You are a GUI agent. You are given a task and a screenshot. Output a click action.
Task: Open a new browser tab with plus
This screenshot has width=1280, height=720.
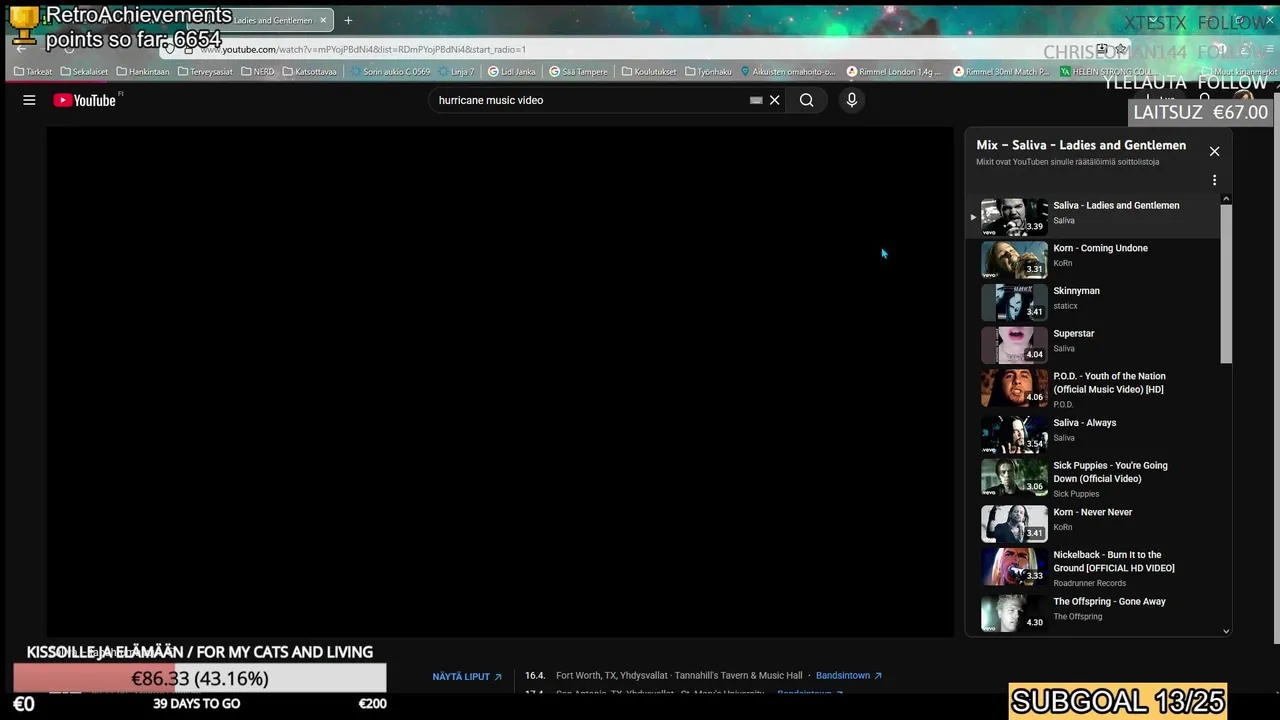(348, 20)
